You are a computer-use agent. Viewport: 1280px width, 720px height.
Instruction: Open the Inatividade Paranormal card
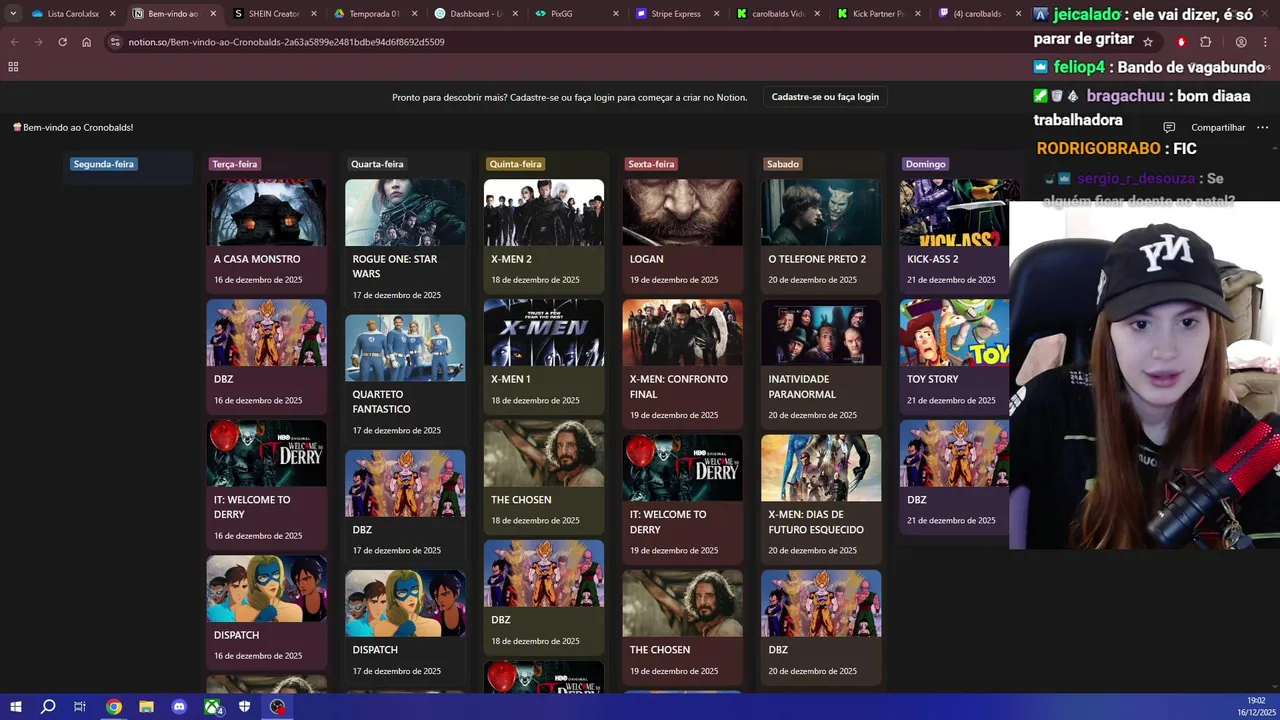[x=821, y=364]
